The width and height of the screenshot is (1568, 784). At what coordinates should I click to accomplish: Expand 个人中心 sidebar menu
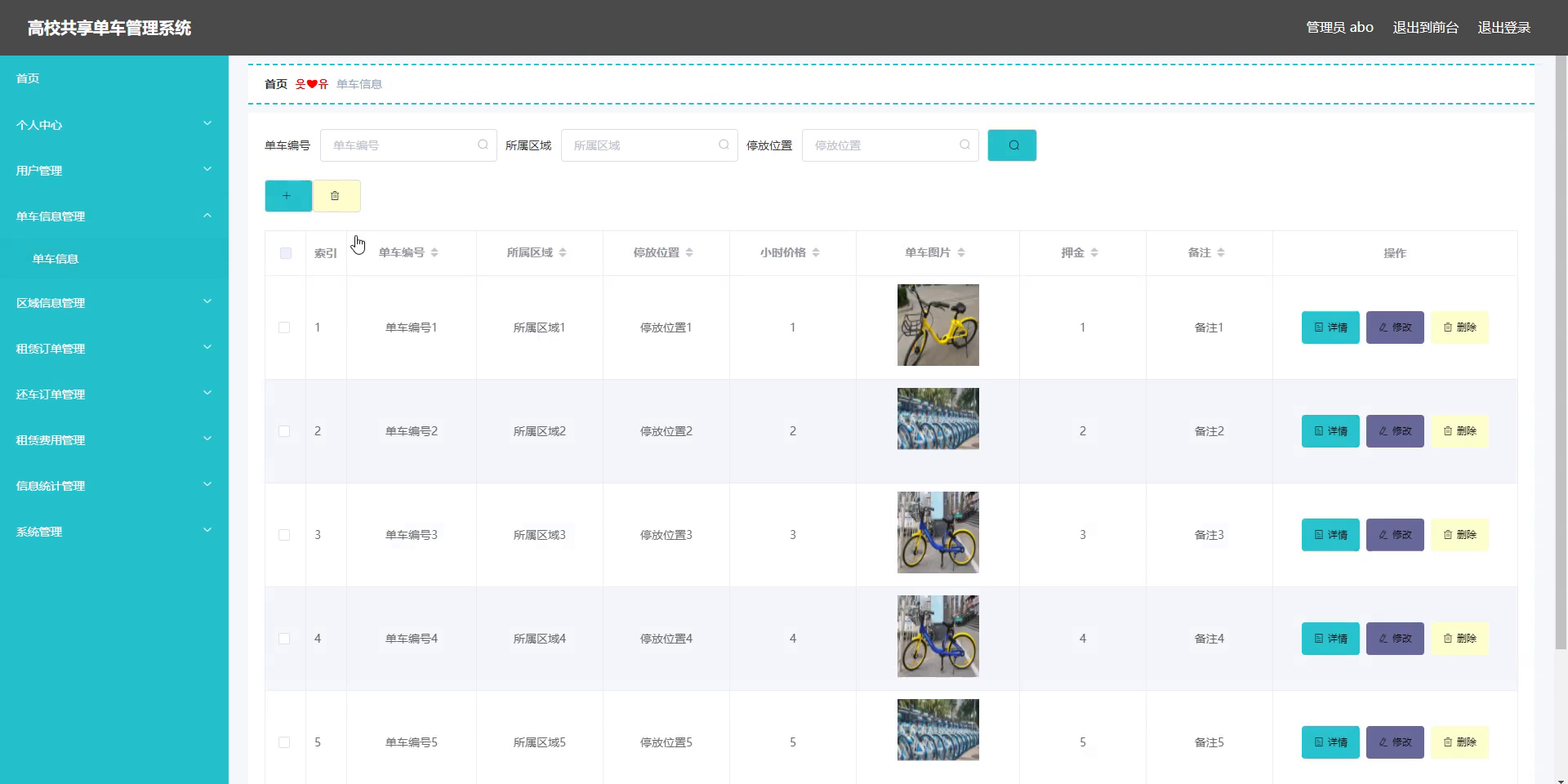pyautogui.click(x=114, y=125)
